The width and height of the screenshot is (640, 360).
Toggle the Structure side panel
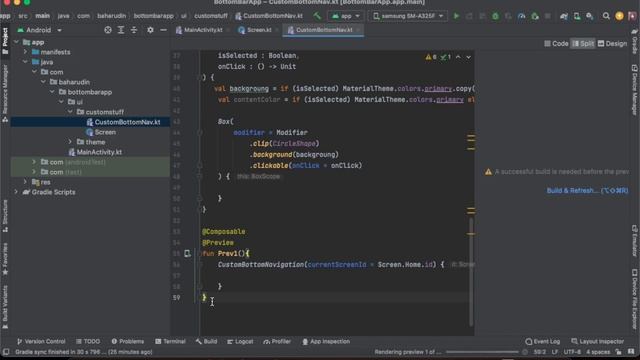coord(5,216)
